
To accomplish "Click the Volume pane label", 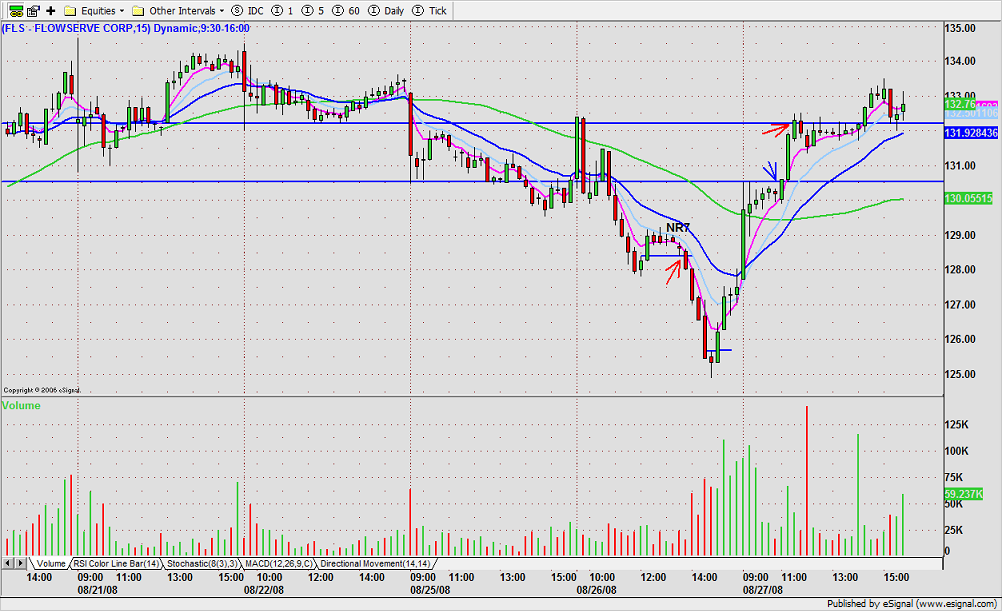I will 21,405.
